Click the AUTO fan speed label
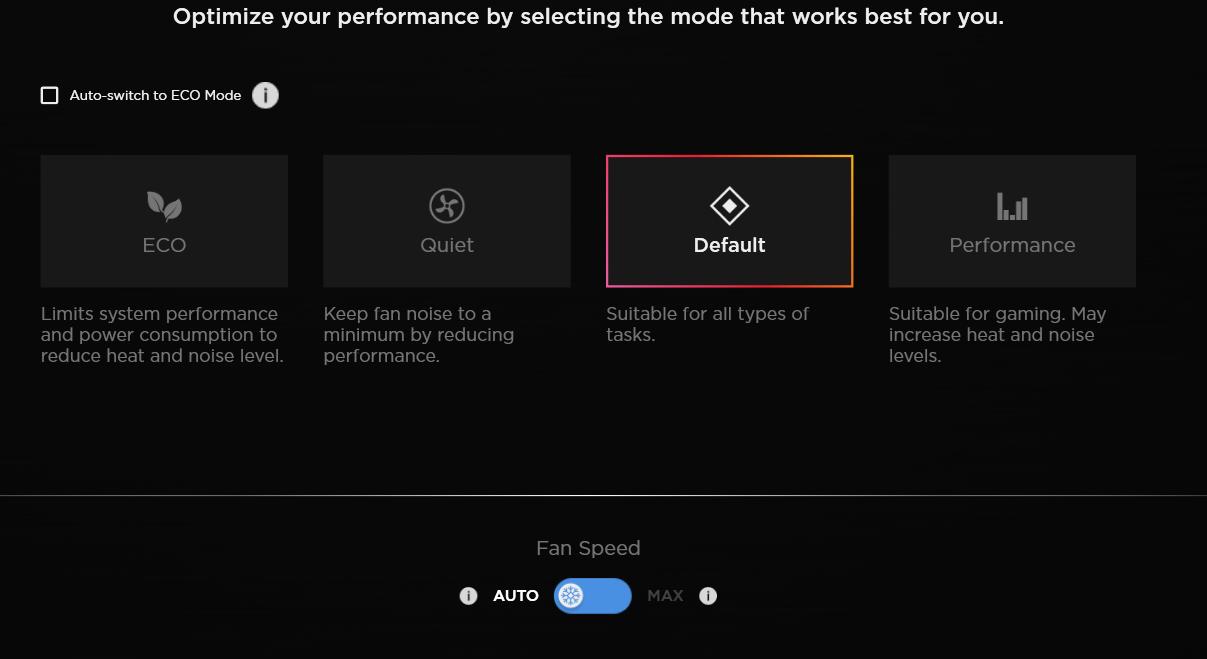Viewport: 1207px width, 659px height. point(516,596)
